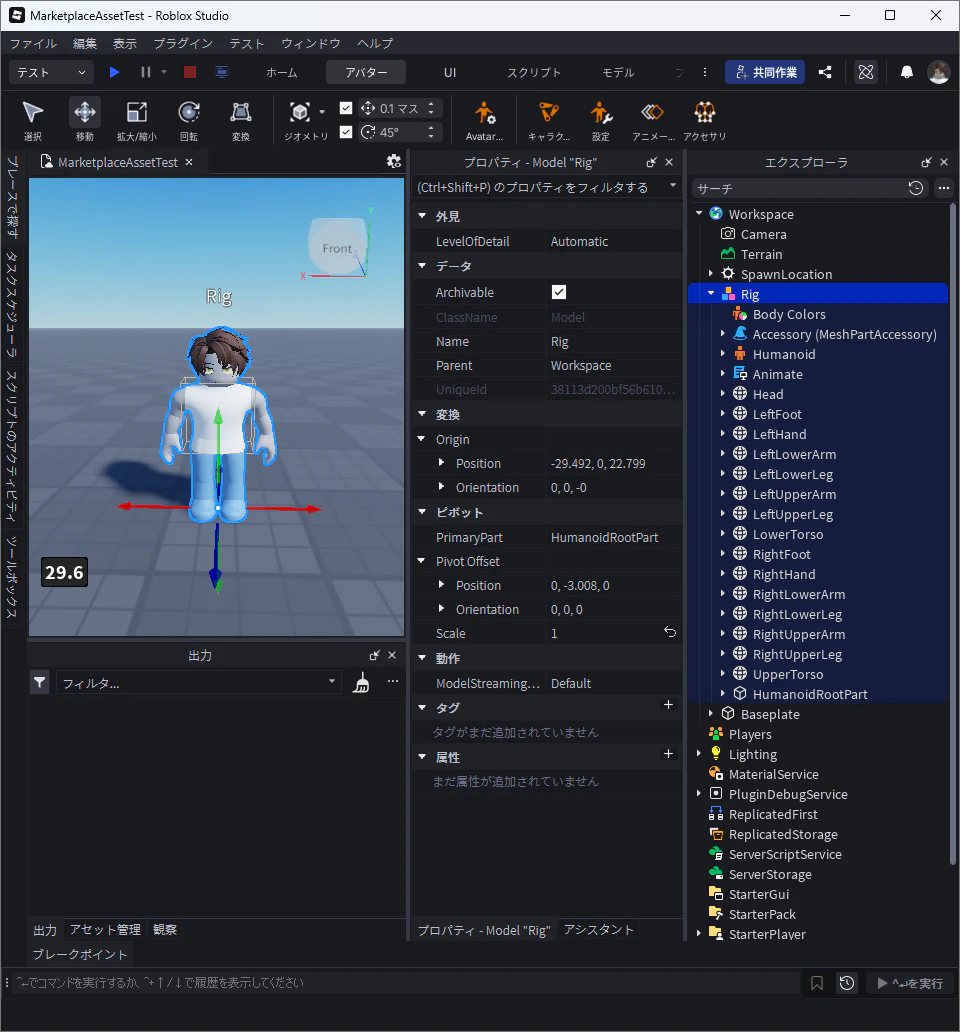Toggle the Archivable checkbox

[x=559, y=292]
